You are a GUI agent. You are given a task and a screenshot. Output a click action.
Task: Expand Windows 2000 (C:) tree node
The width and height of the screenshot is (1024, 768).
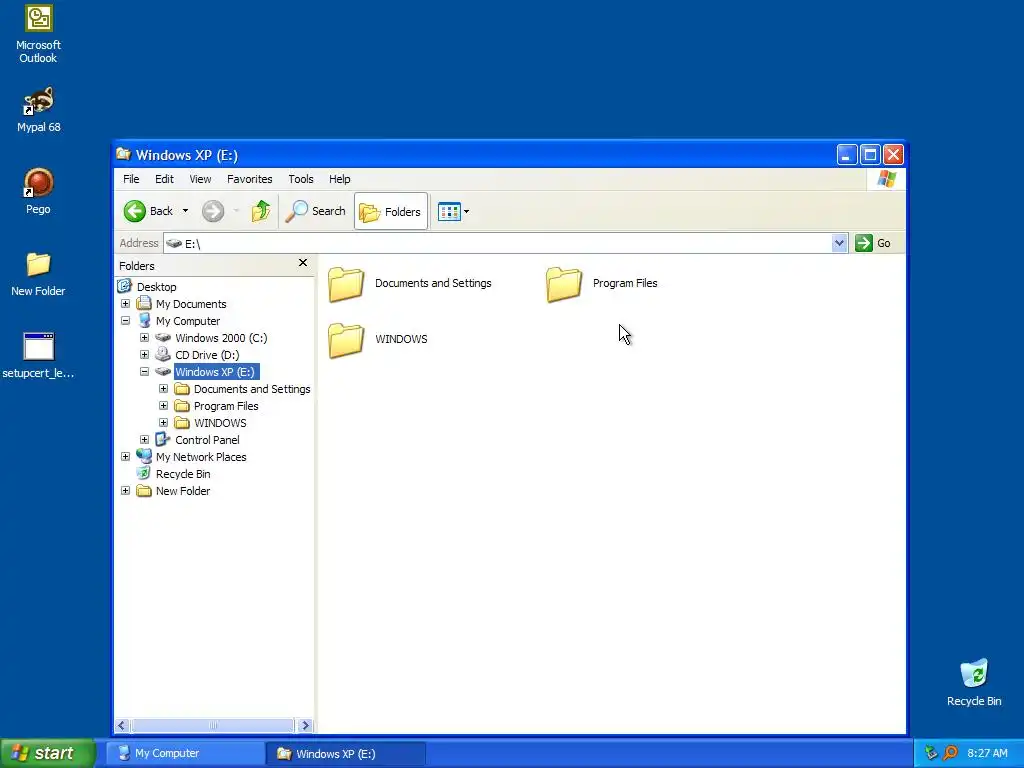point(144,338)
